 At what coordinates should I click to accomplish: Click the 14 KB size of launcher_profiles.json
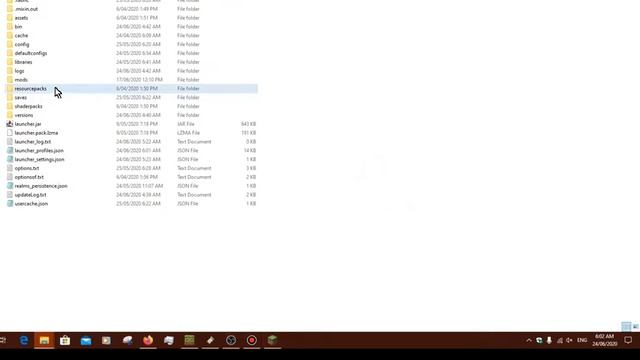click(x=249, y=151)
